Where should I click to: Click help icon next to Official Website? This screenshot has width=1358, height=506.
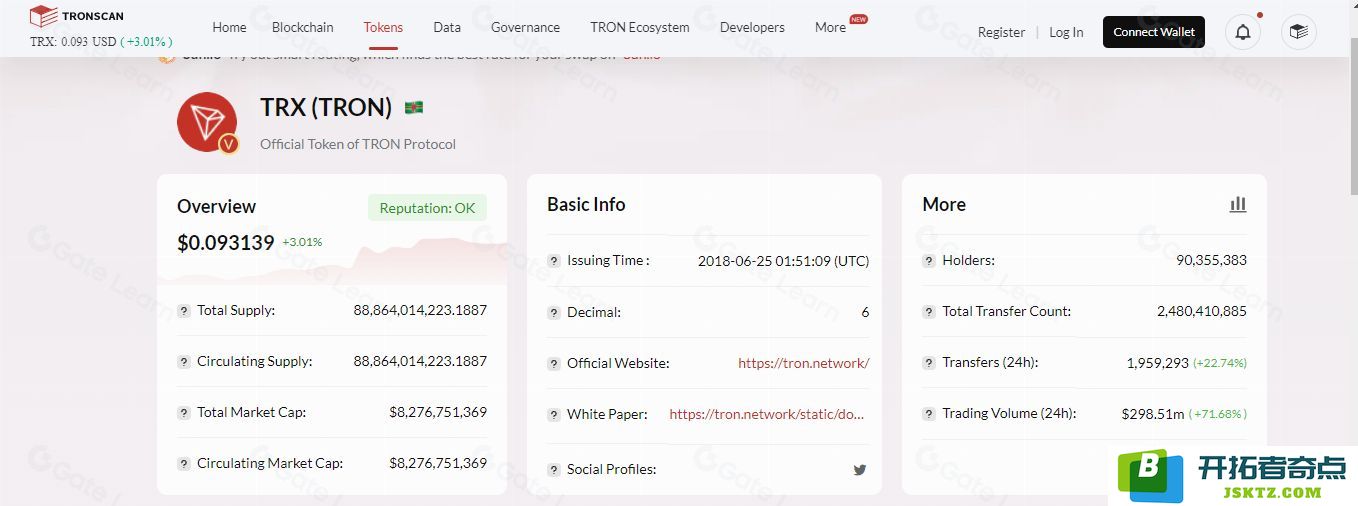pyautogui.click(x=554, y=364)
